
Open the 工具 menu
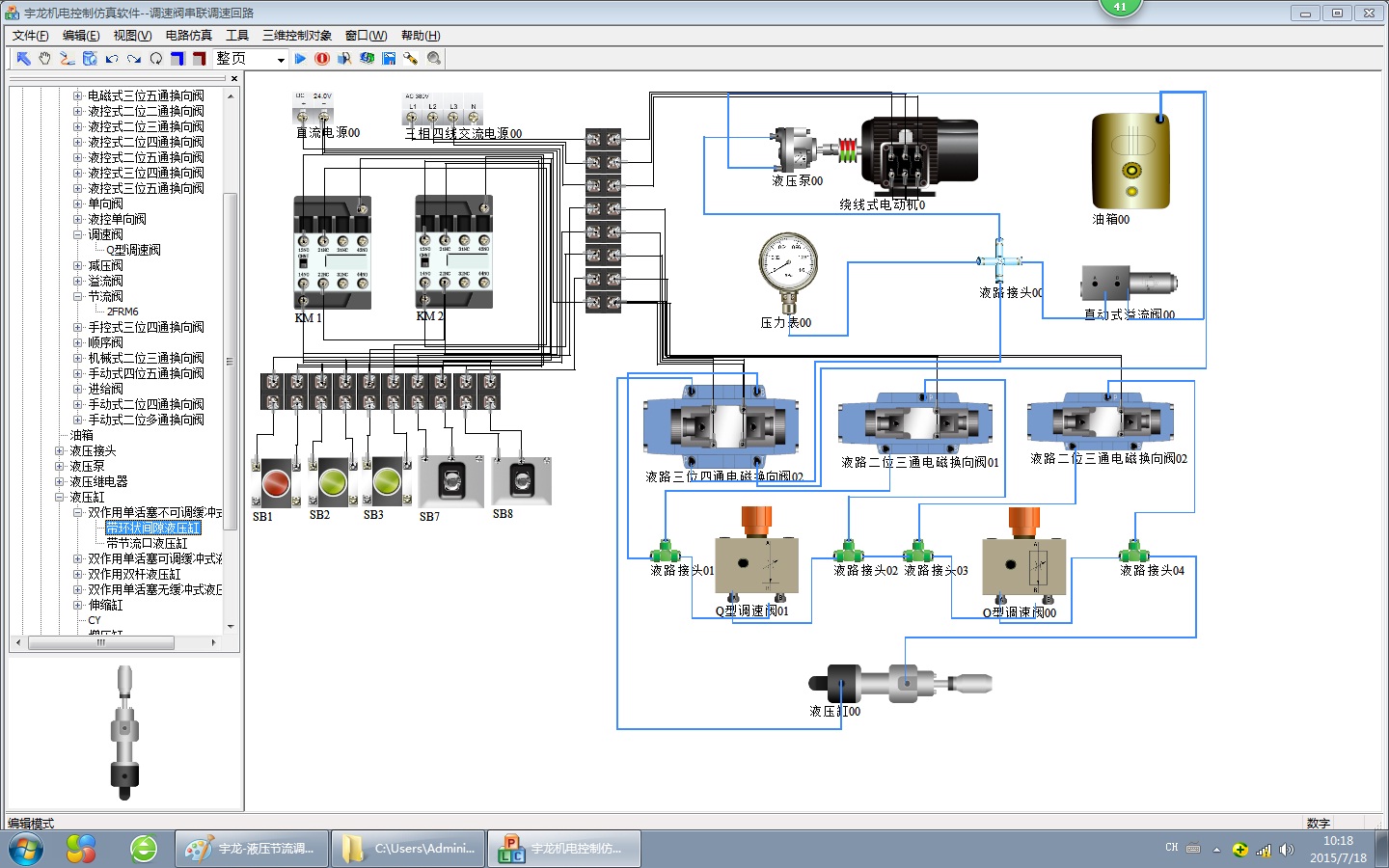[x=237, y=36]
